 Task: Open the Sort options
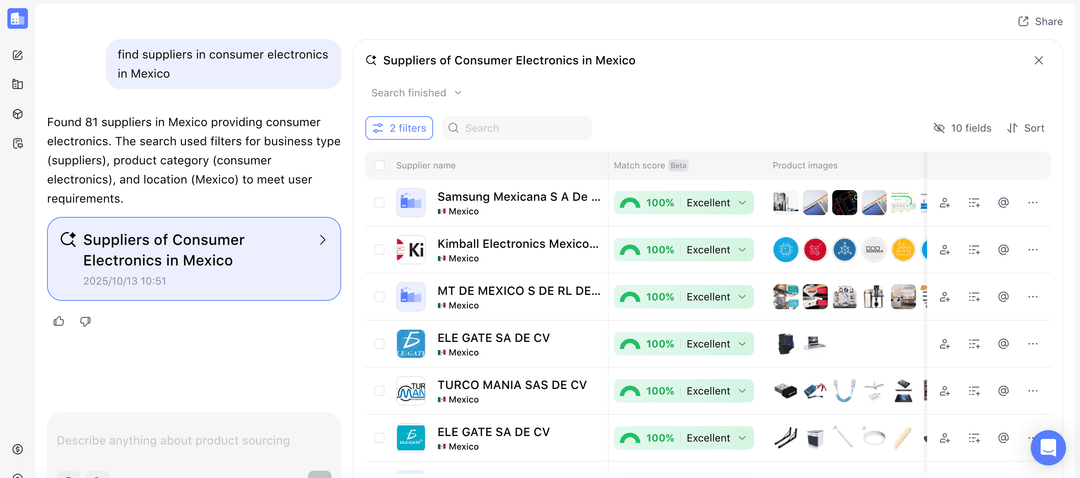[x=1026, y=128]
